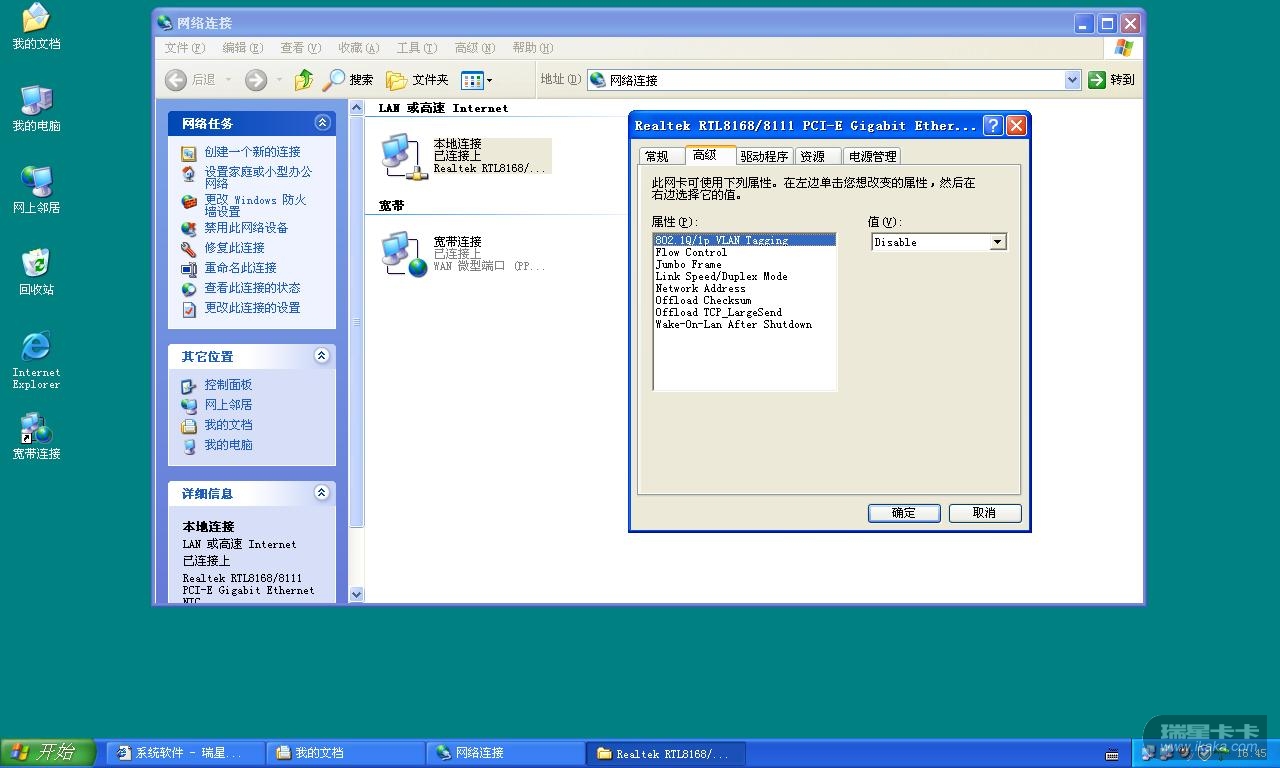1280x768 pixels.
Task: Open the 文件 menu
Action: [185, 48]
